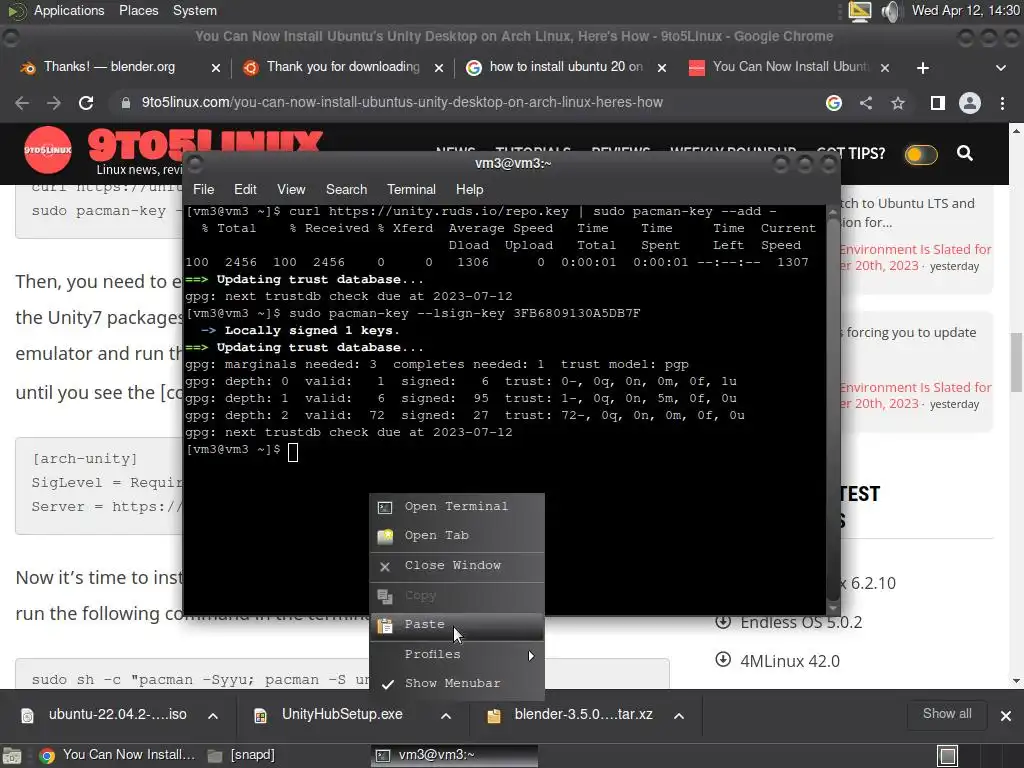Choose Open Tab in context menu
The width and height of the screenshot is (1024, 768).
[456, 536]
